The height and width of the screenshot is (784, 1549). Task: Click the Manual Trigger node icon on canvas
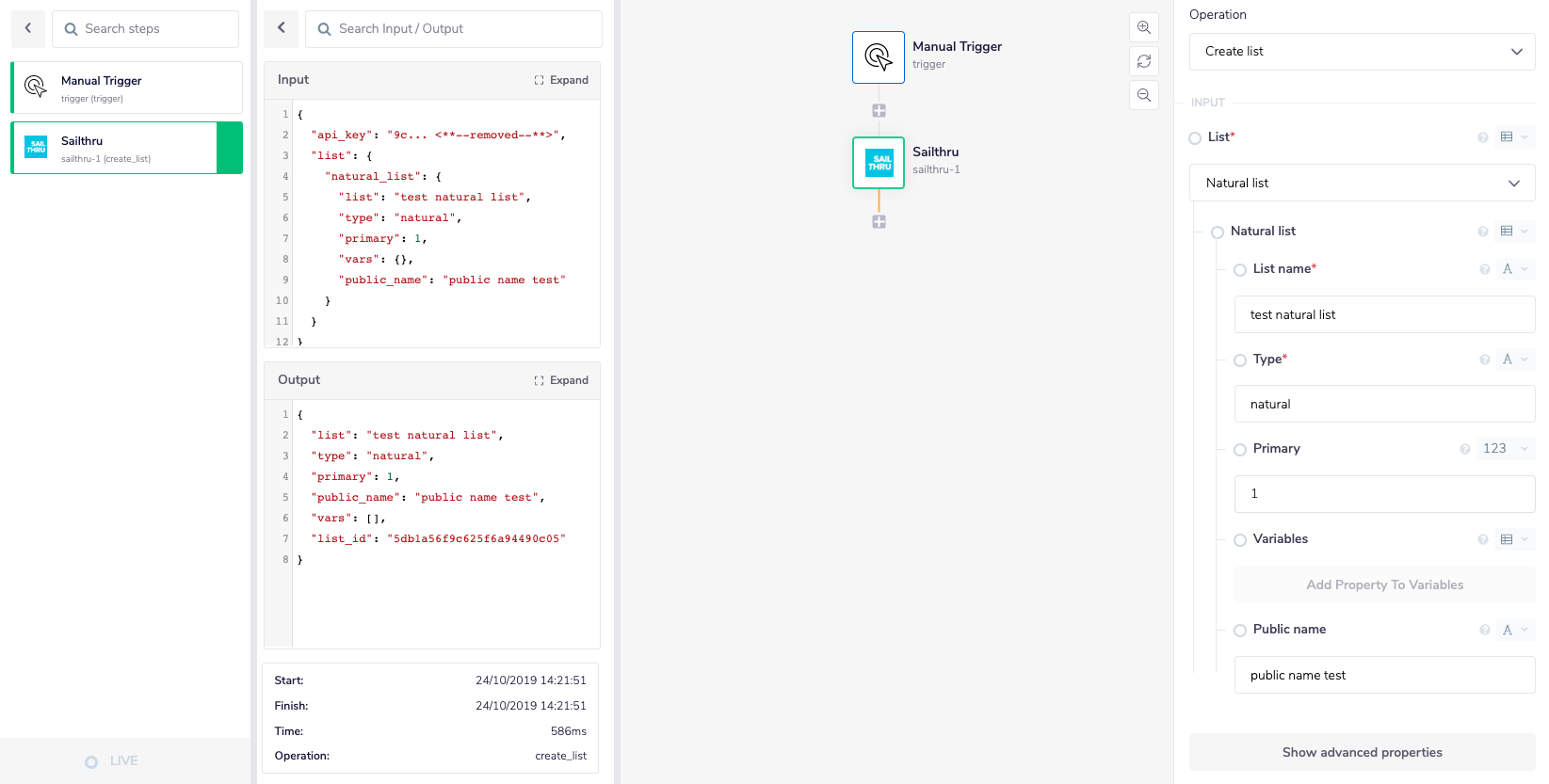click(878, 57)
